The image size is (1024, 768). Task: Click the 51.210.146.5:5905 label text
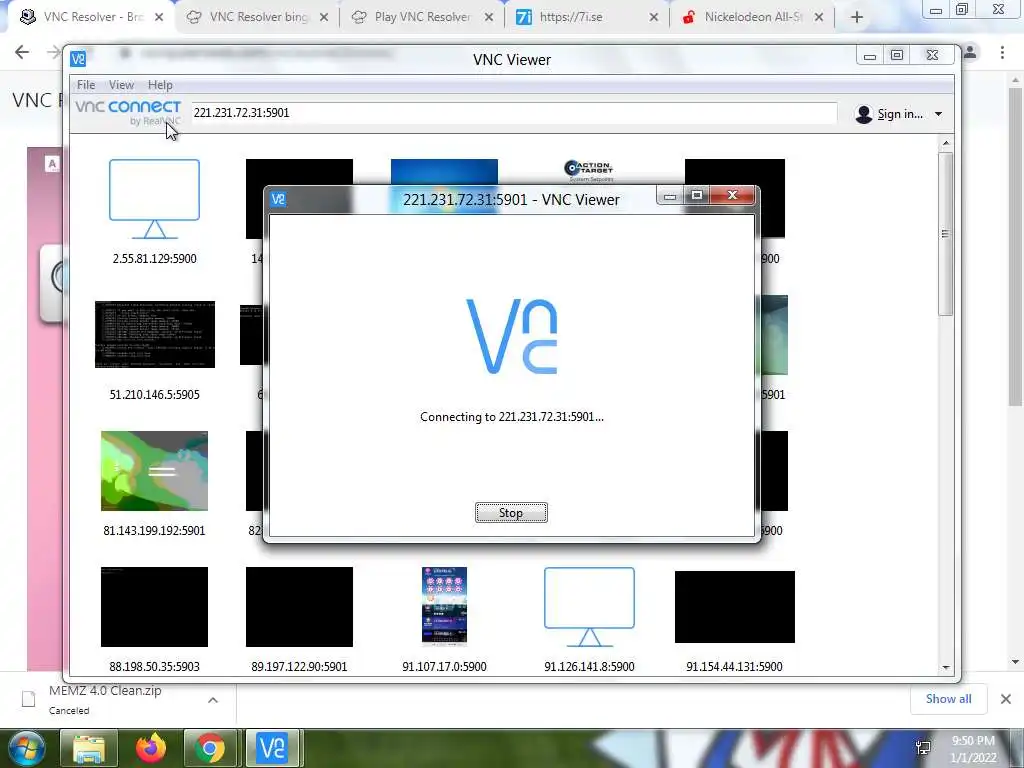click(155, 394)
